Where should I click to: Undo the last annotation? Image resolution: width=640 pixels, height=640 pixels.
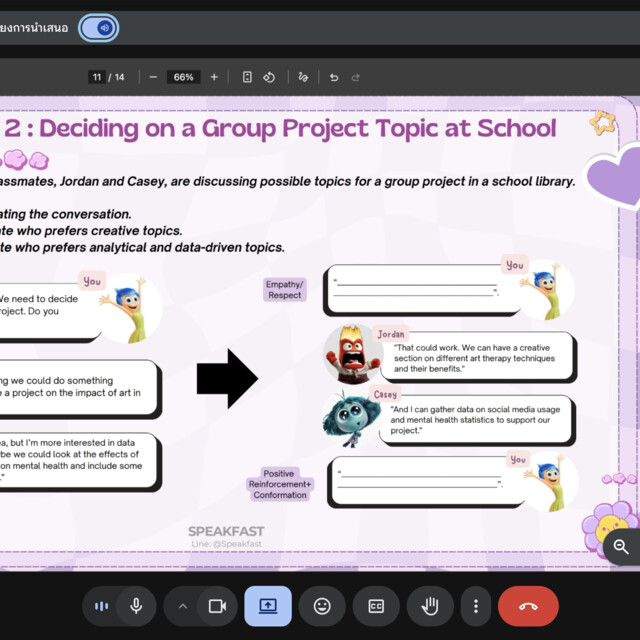tap(334, 77)
